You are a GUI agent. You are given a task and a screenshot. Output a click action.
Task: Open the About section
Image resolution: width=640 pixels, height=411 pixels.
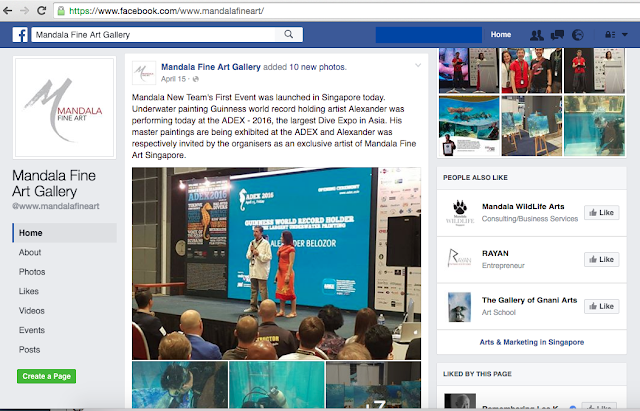click(x=30, y=252)
